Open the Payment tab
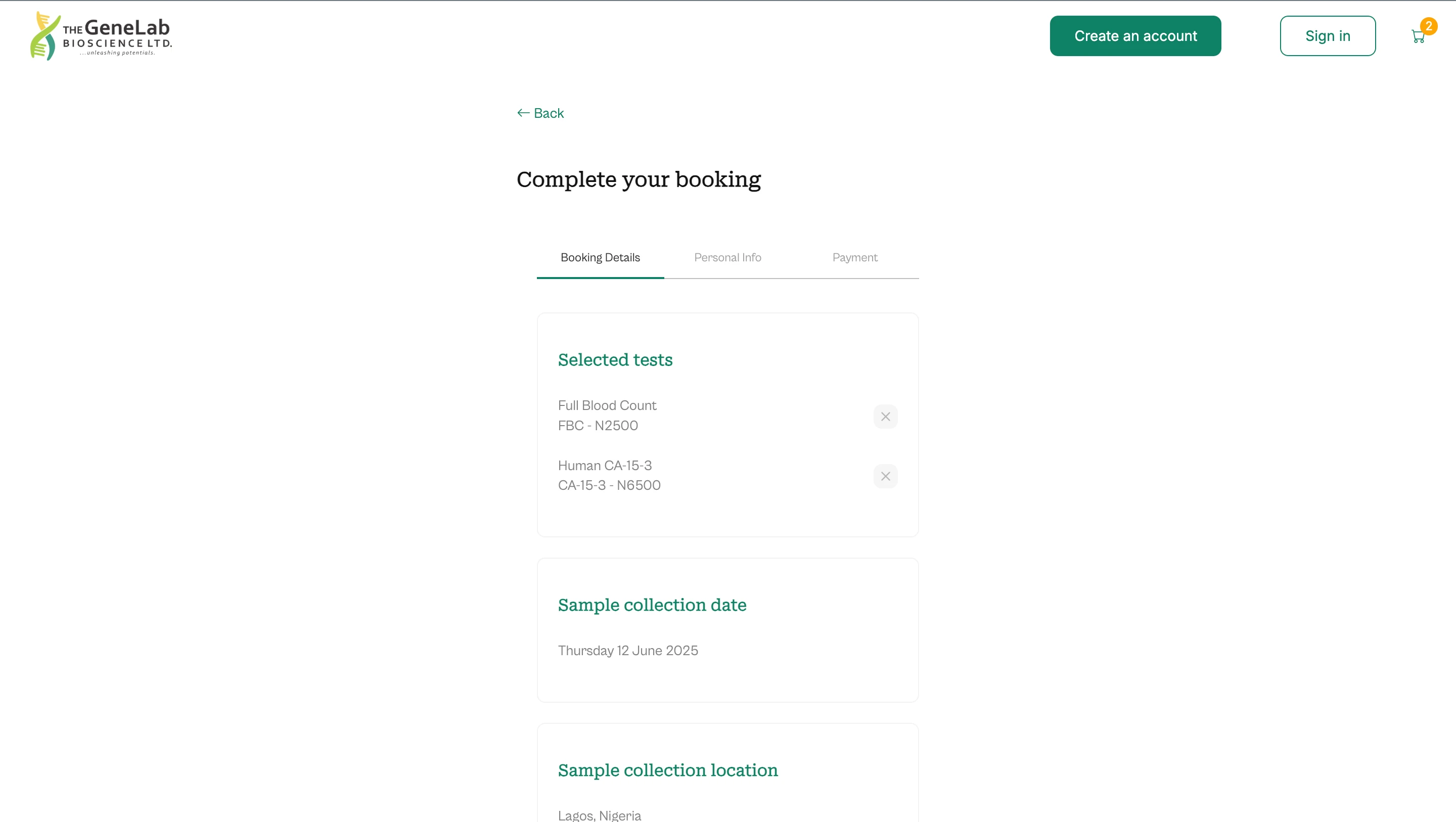Image resolution: width=1456 pixels, height=822 pixels. point(854,257)
